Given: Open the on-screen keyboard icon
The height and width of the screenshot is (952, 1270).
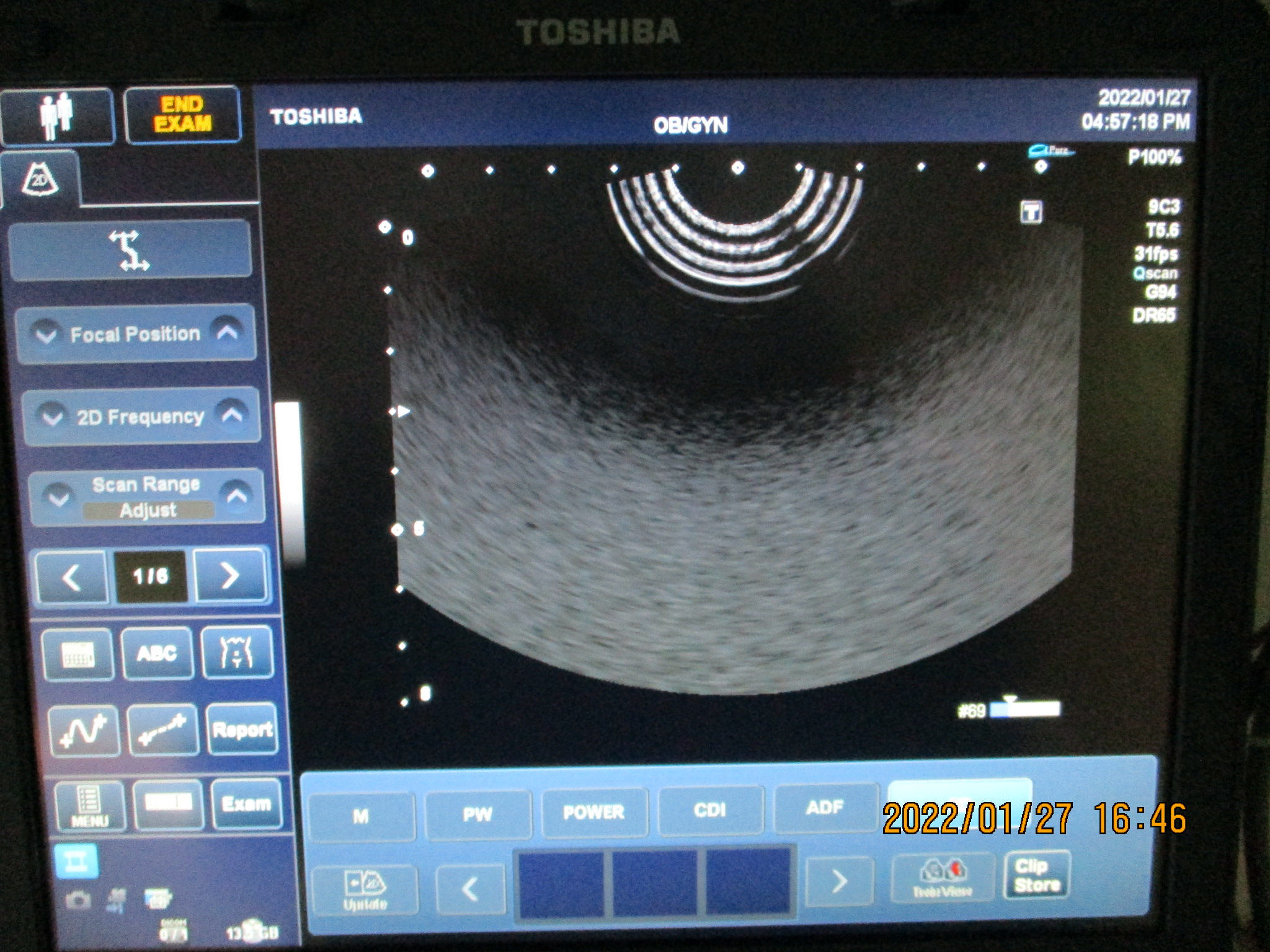Looking at the screenshot, I should (78, 654).
